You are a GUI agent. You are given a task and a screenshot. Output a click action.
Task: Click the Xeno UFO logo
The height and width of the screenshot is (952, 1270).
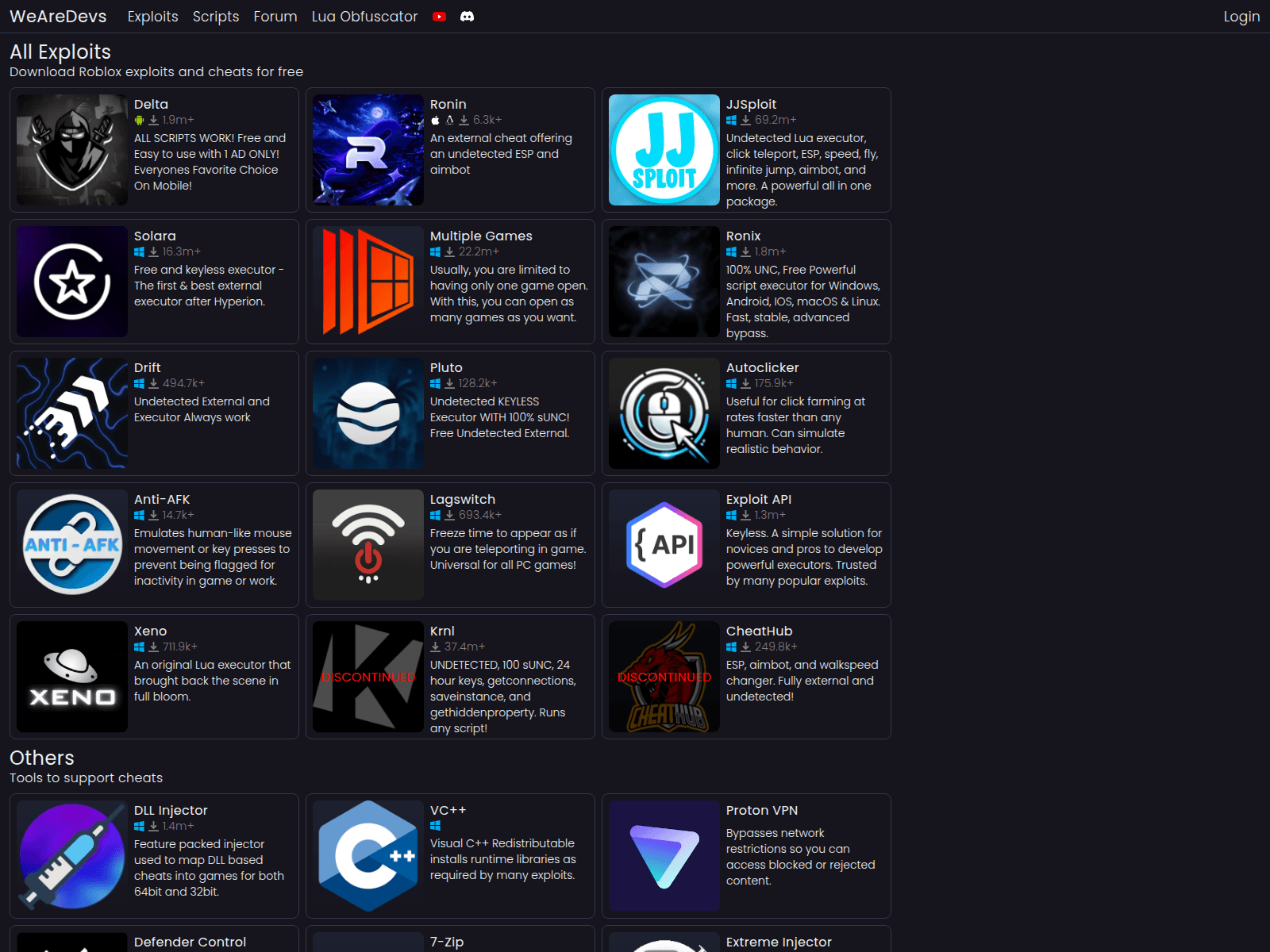point(72,677)
